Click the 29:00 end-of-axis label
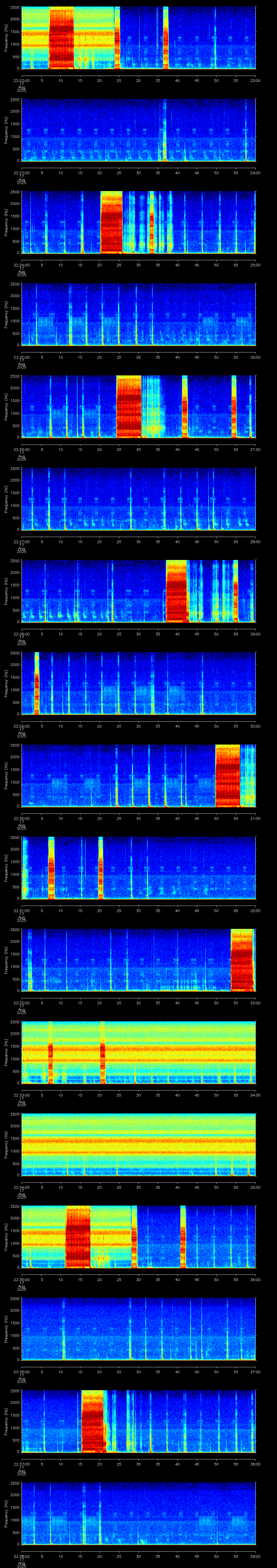277x1568 pixels. click(x=255, y=634)
